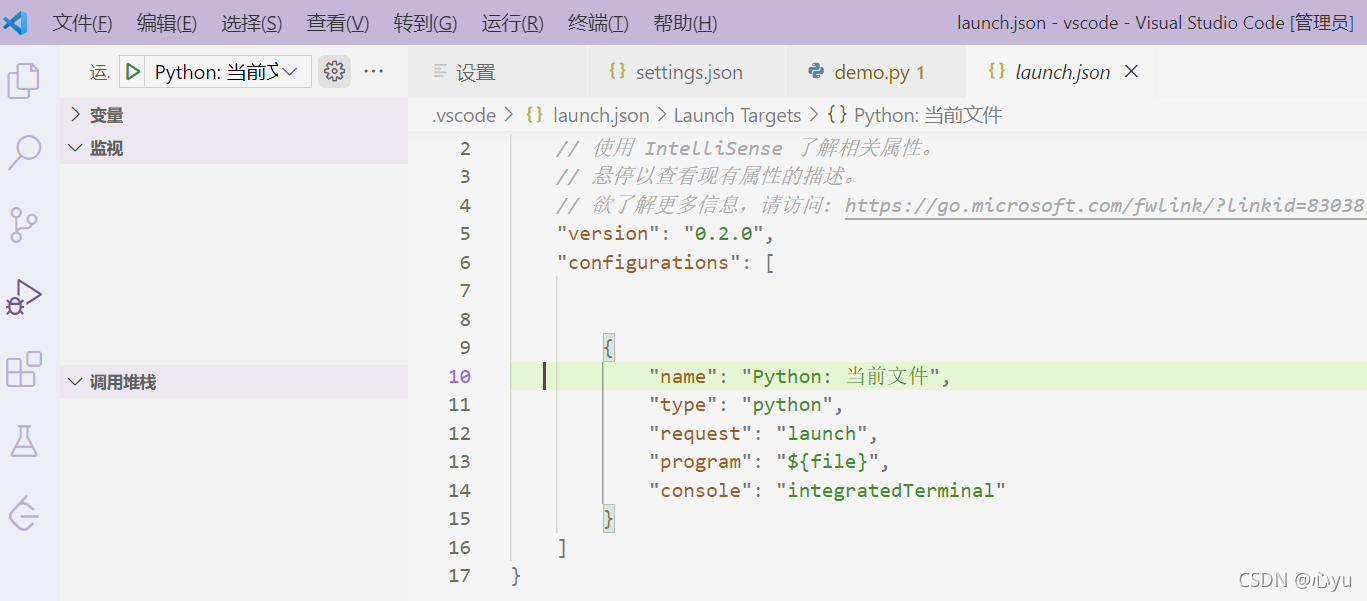Image resolution: width=1367 pixels, height=601 pixels.
Task: Click the opening brace on line 9
Action: [609, 348]
